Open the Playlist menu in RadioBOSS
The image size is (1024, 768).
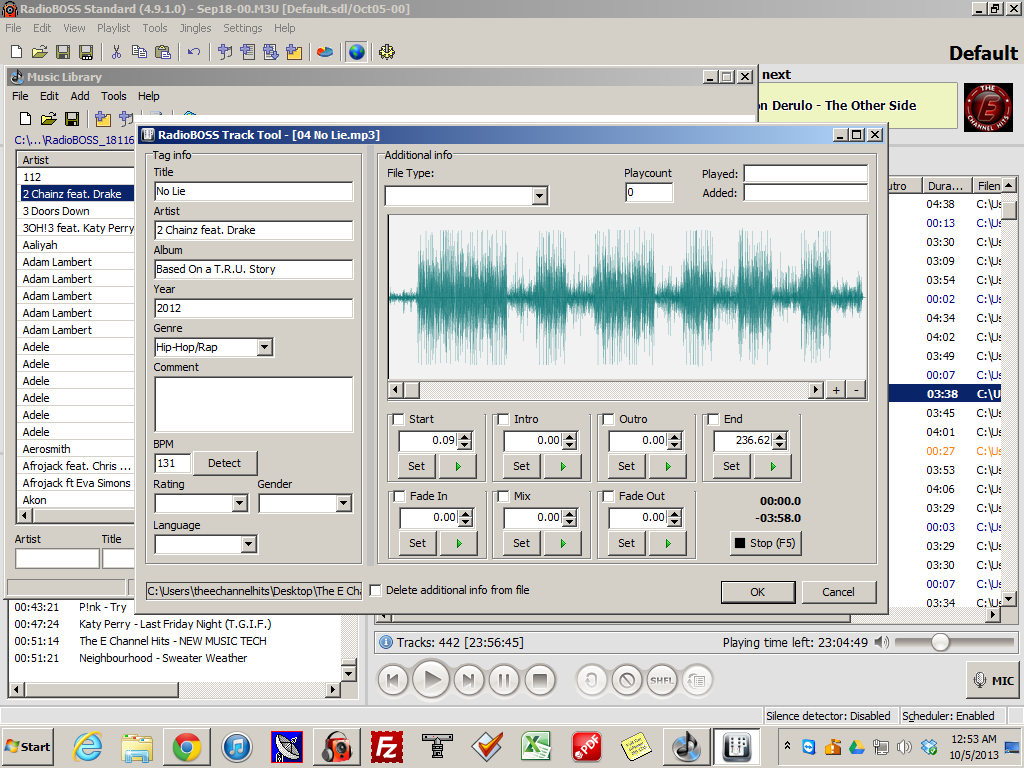tap(114, 28)
